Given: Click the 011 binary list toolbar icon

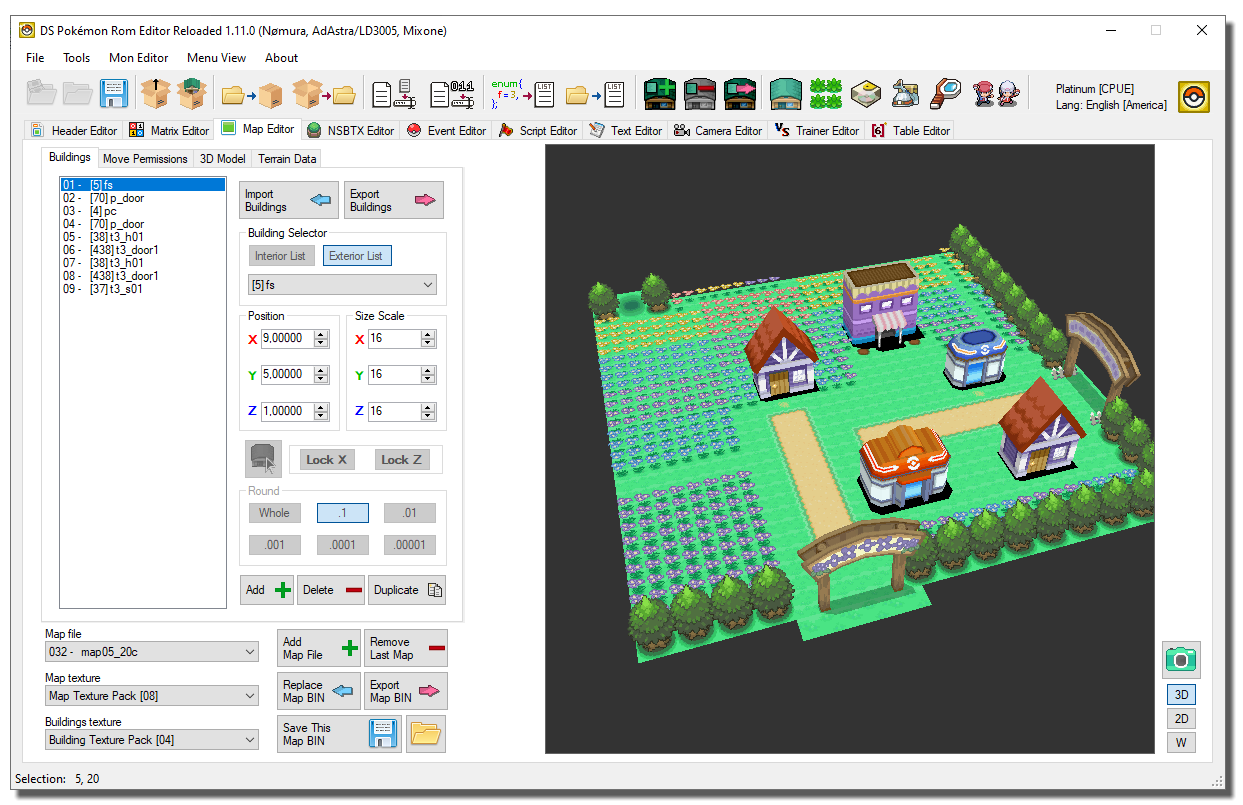Looking at the screenshot, I should click(x=452, y=95).
